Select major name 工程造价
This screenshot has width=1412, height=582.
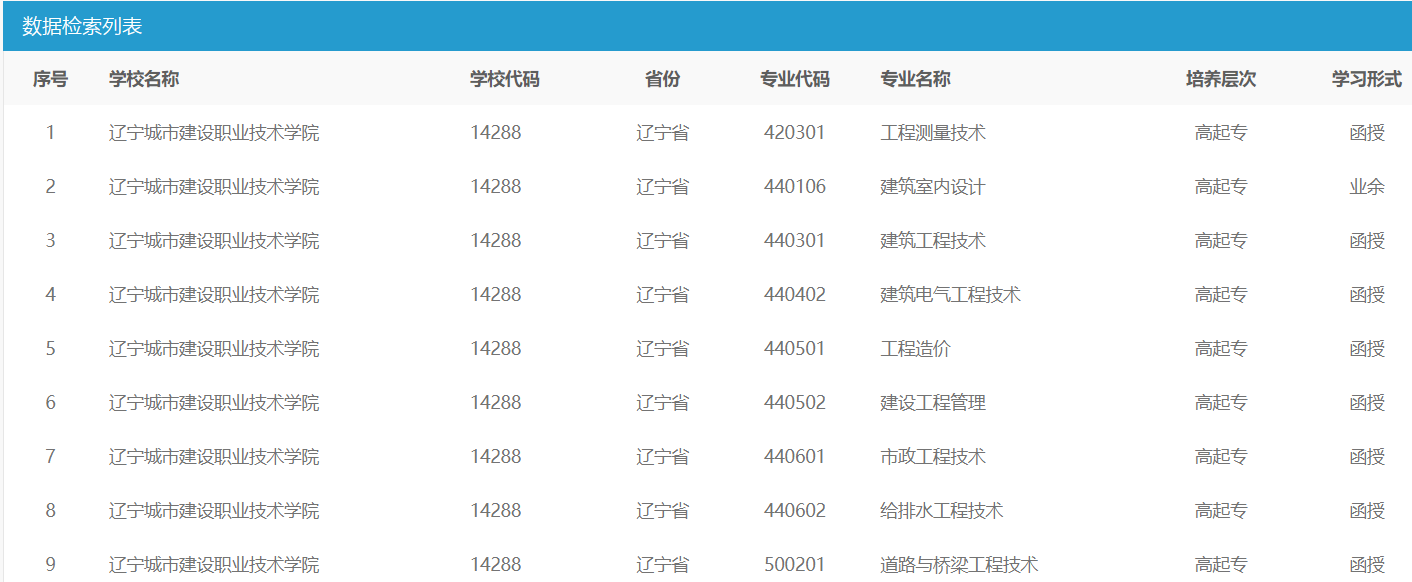click(x=915, y=348)
